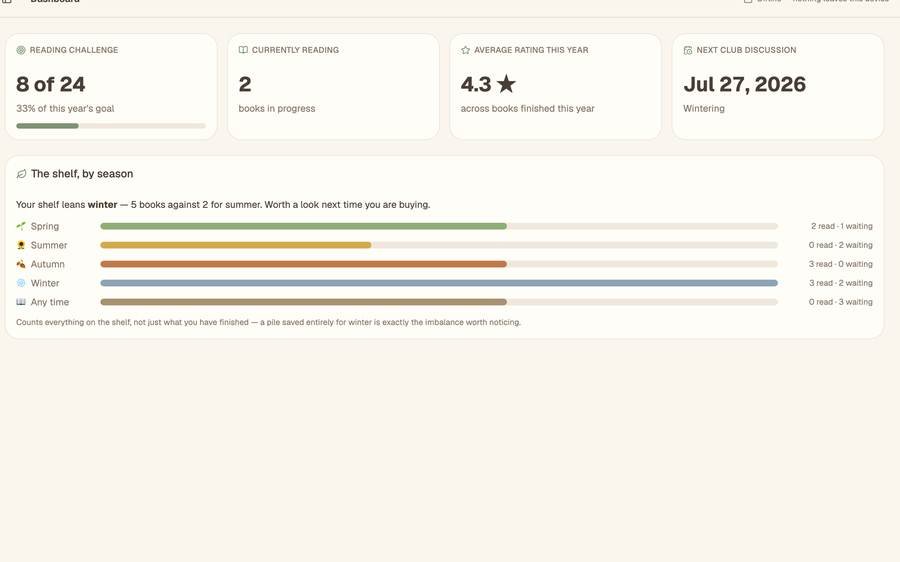Click the Spring seedling icon
This screenshot has width=900, height=562.
[21, 226]
